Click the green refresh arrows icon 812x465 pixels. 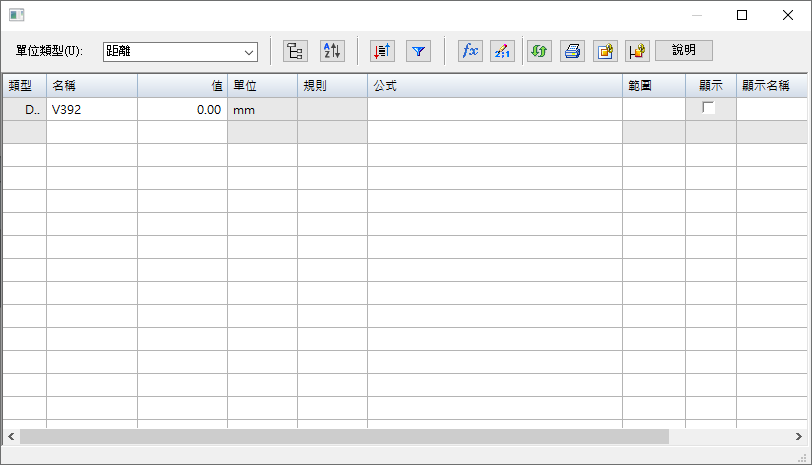(x=540, y=51)
